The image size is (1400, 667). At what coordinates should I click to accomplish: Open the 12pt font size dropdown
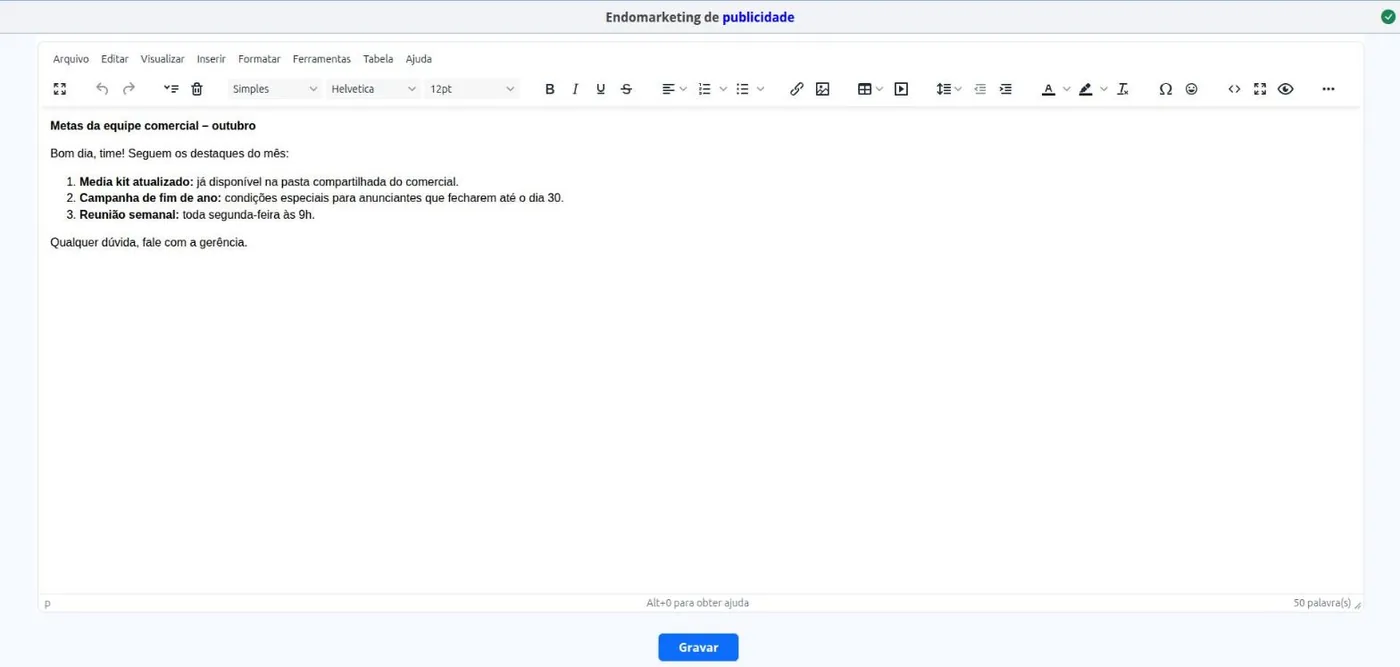472,89
